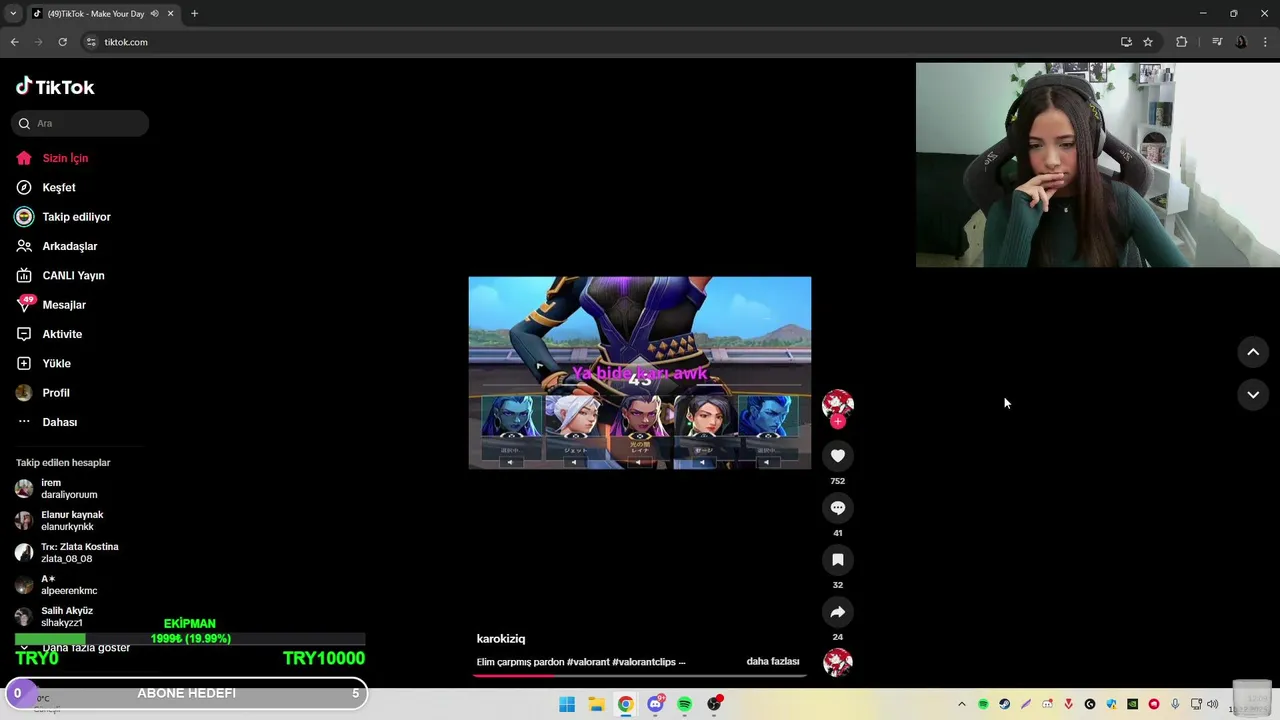The image size is (1280, 720).
Task: Show hidden system tray icons
Action: pos(962,704)
